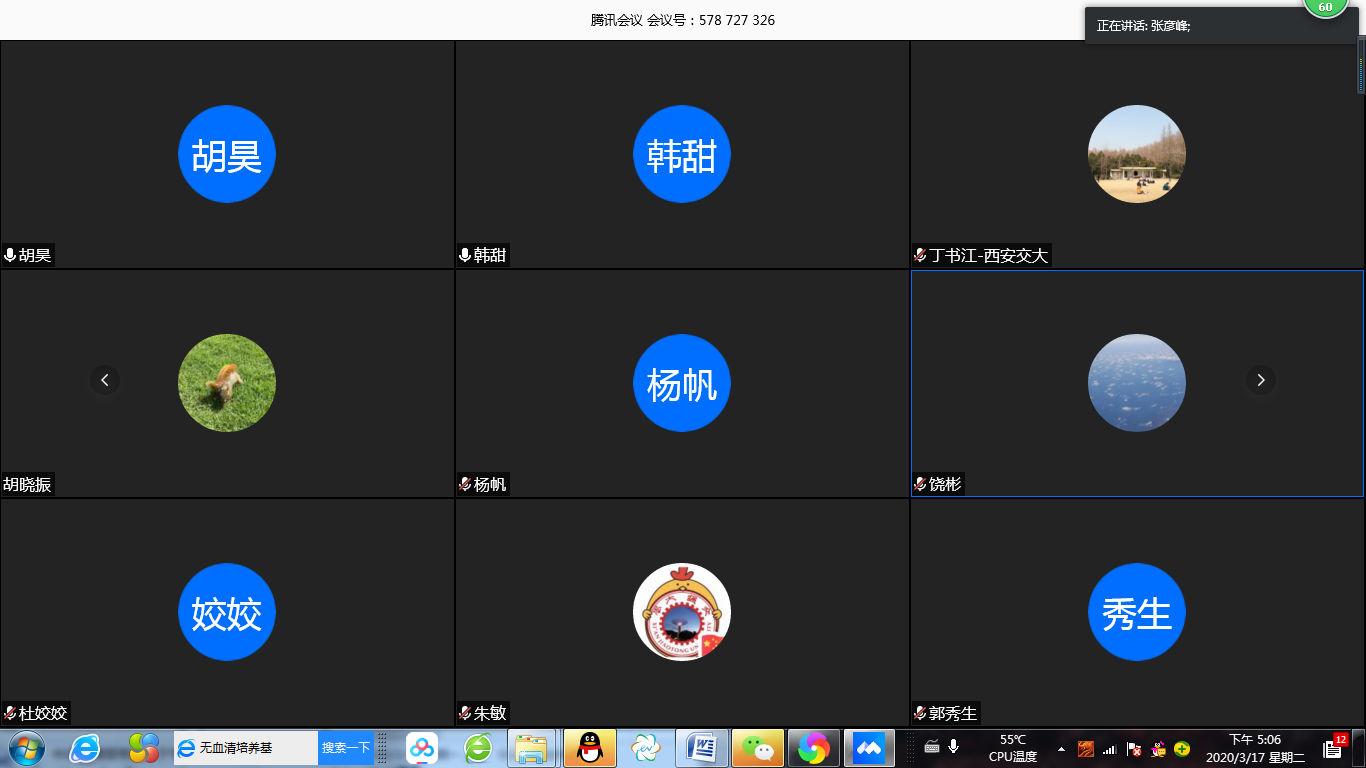Image resolution: width=1366 pixels, height=768 pixels.
Task: Open Tencent Meeting from the taskbar
Action: tap(869, 748)
